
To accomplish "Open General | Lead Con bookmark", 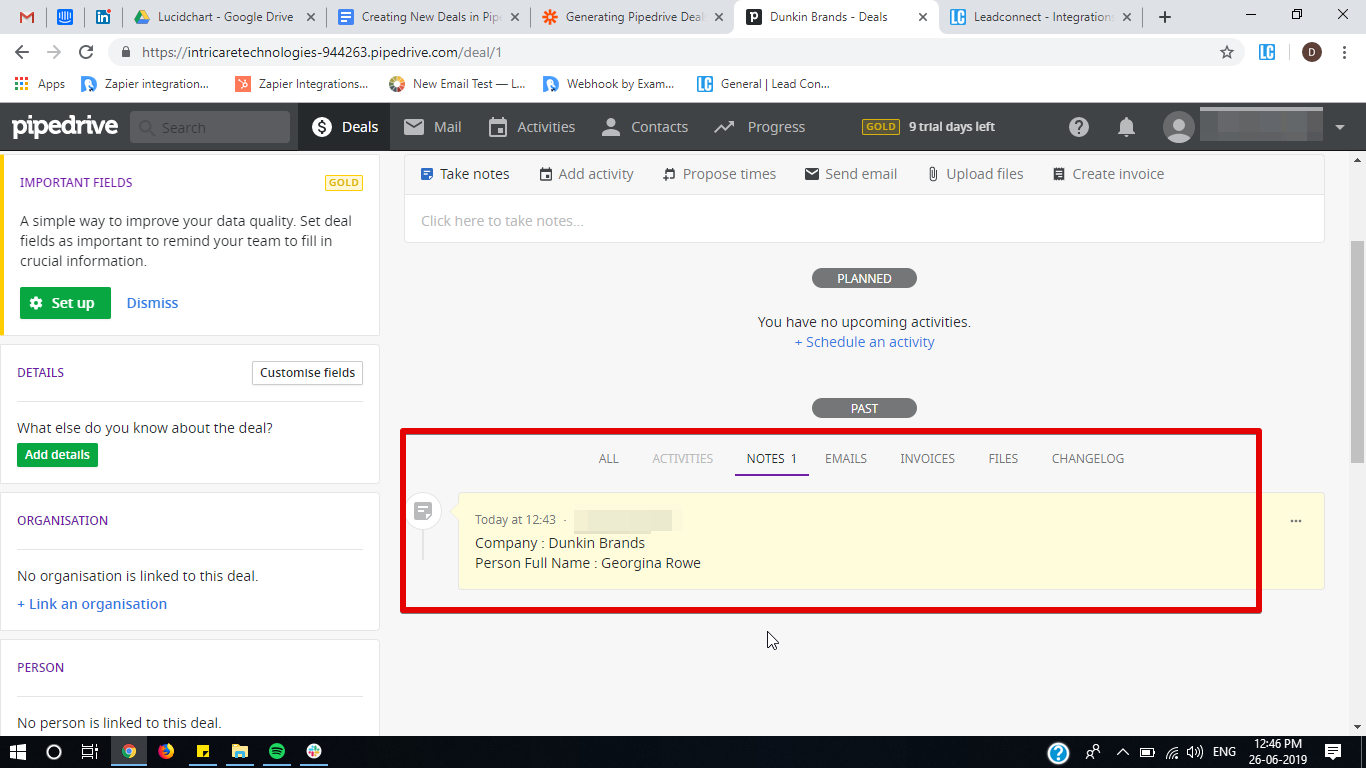I will pyautogui.click(x=764, y=84).
